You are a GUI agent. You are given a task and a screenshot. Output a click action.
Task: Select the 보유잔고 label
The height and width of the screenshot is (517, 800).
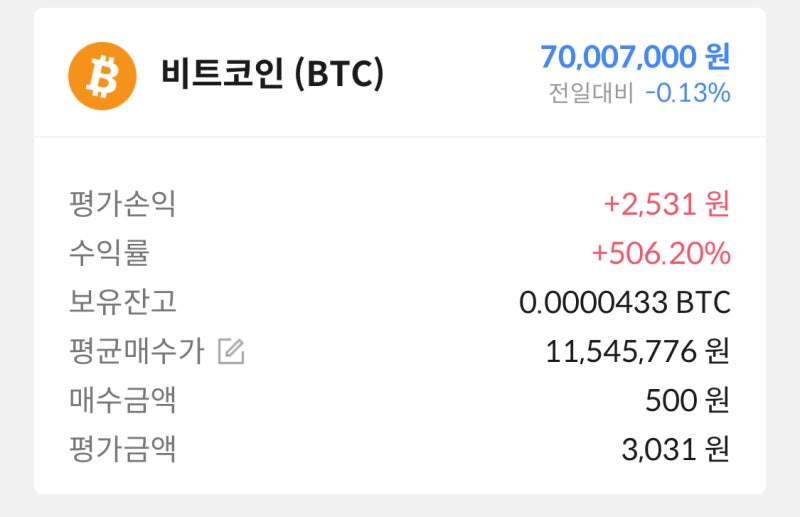tap(122, 302)
